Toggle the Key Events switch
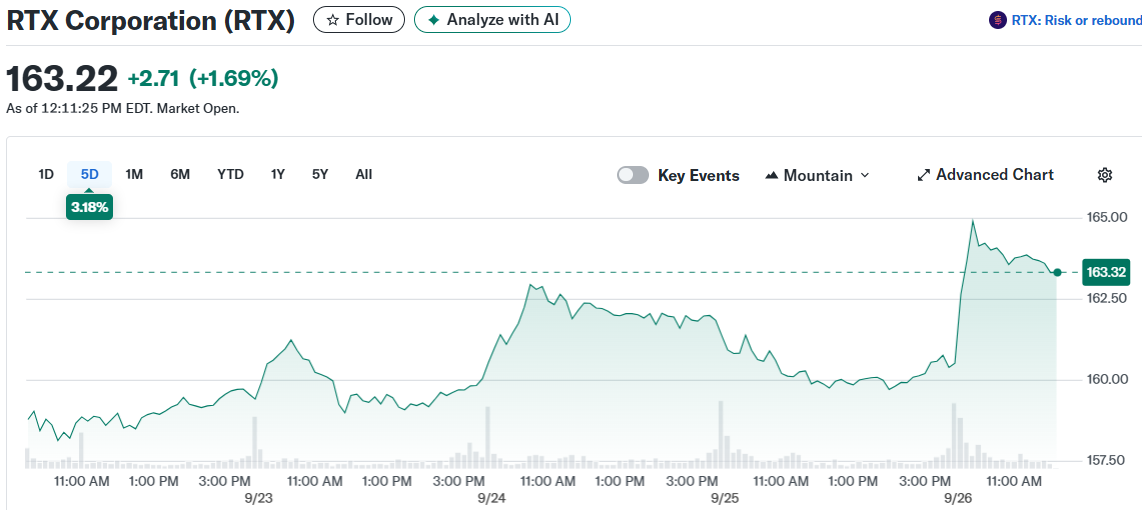The image size is (1142, 510). (x=633, y=176)
